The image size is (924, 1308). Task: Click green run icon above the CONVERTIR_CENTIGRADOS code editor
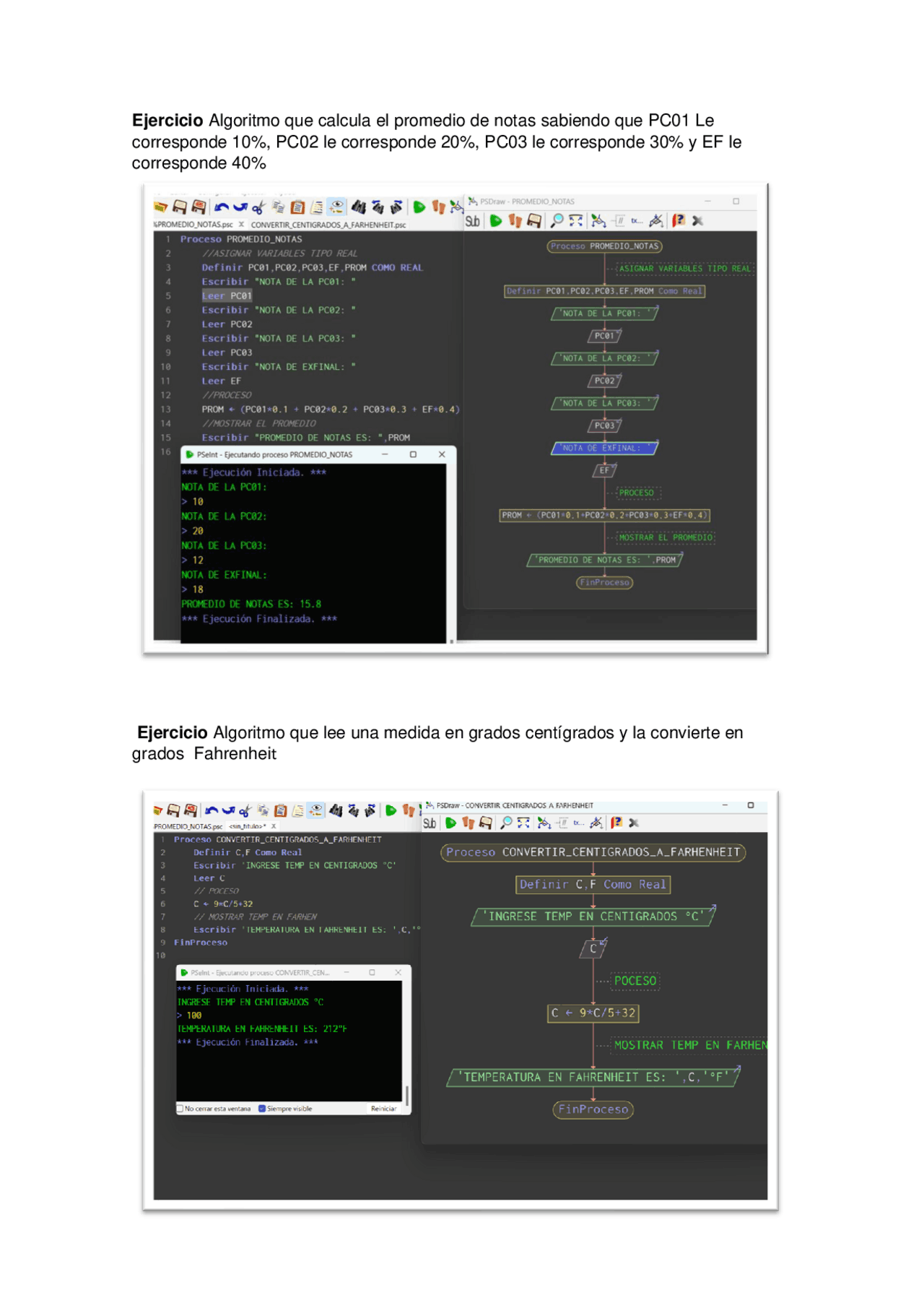coord(391,810)
